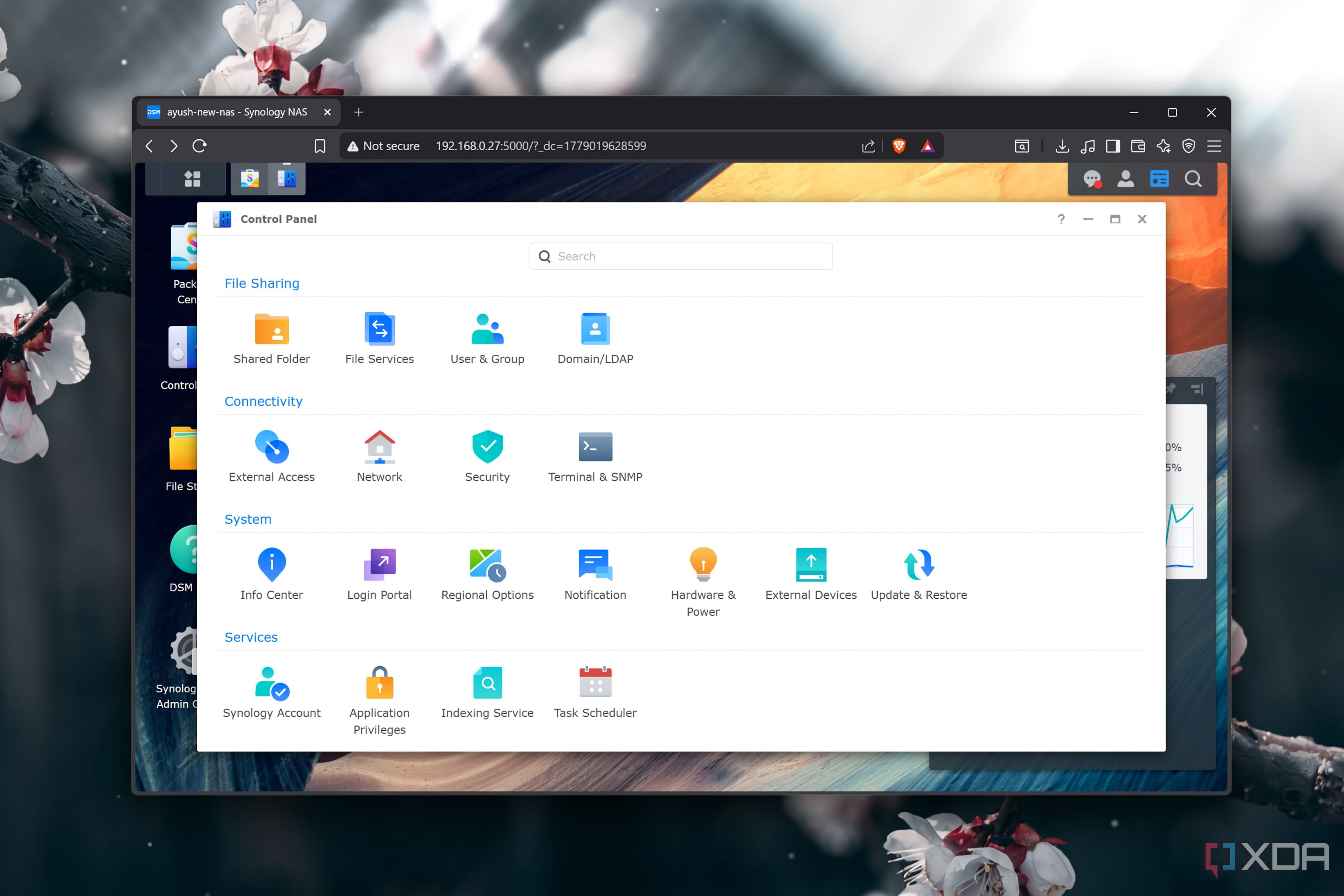This screenshot has height=896, width=1344.
Task: Open Domain/LDAP settings
Action: [x=595, y=339]
